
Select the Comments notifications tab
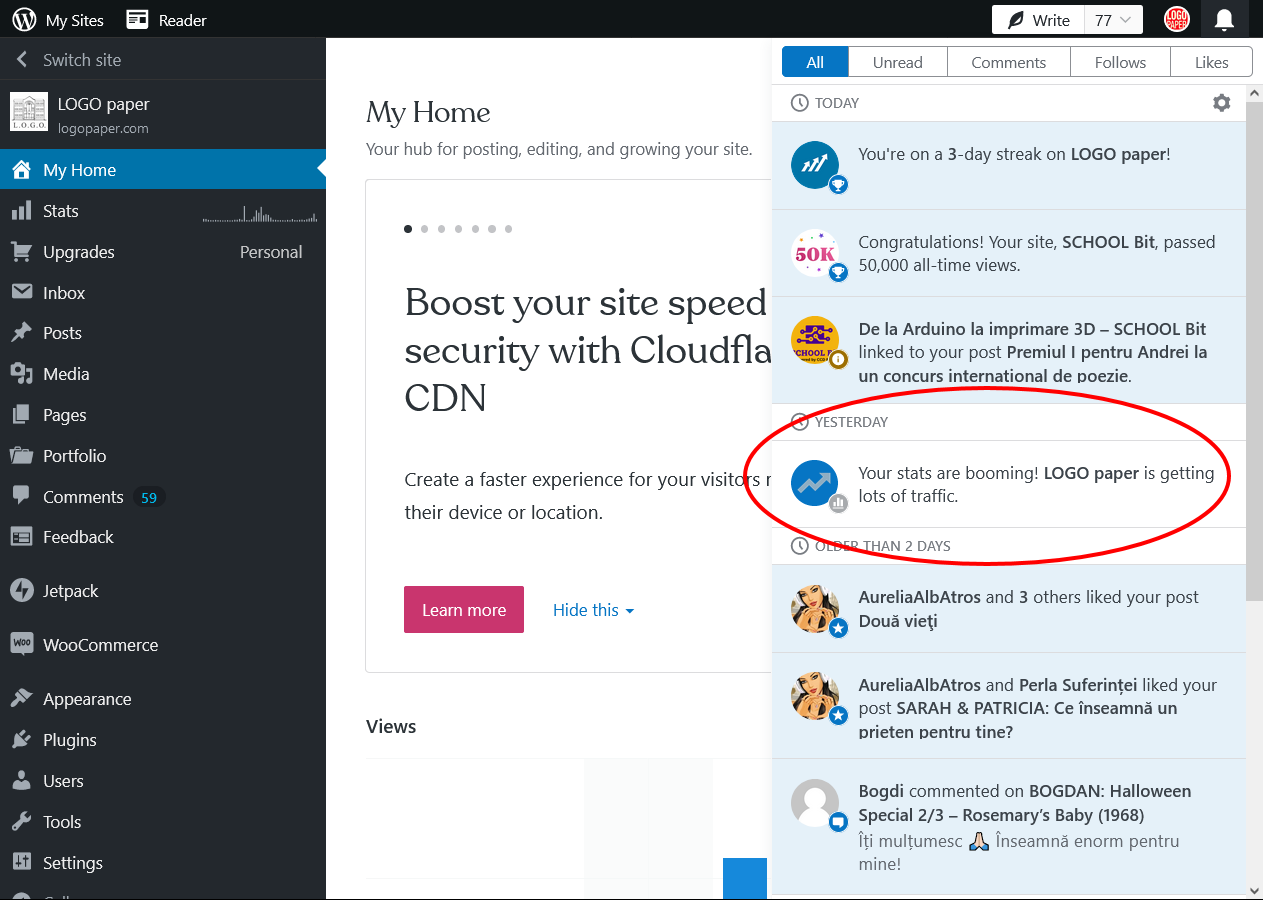coord(1008,62)
